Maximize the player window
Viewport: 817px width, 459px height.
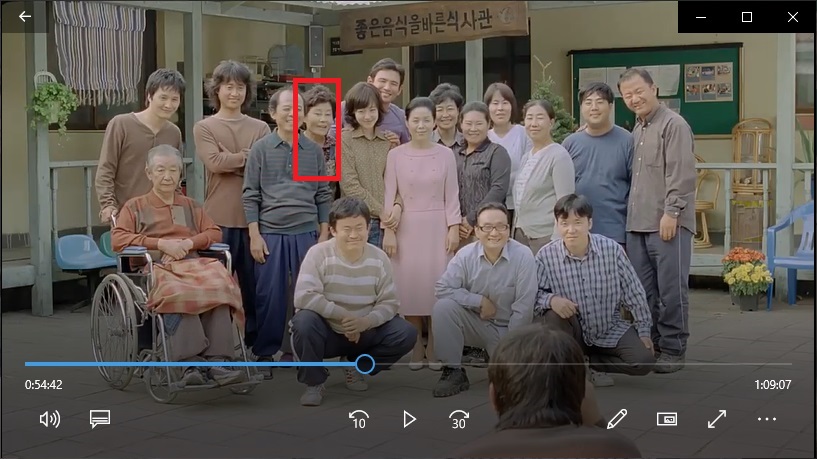747,17
